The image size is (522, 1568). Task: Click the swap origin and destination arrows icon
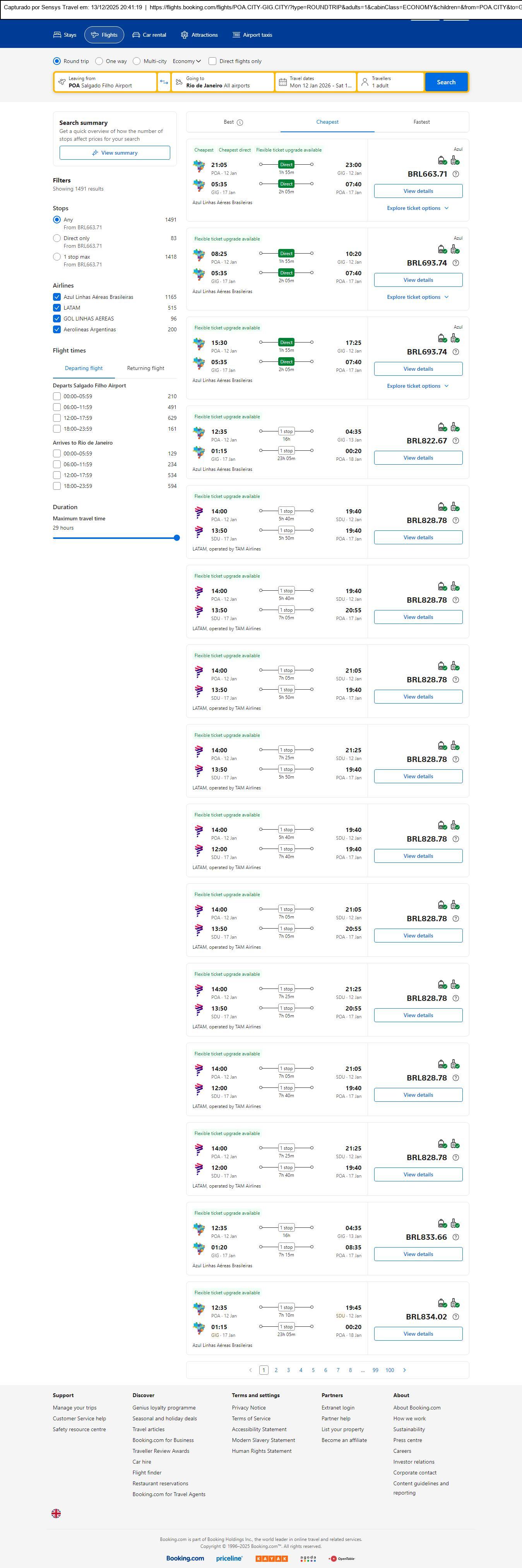[164, 82]
